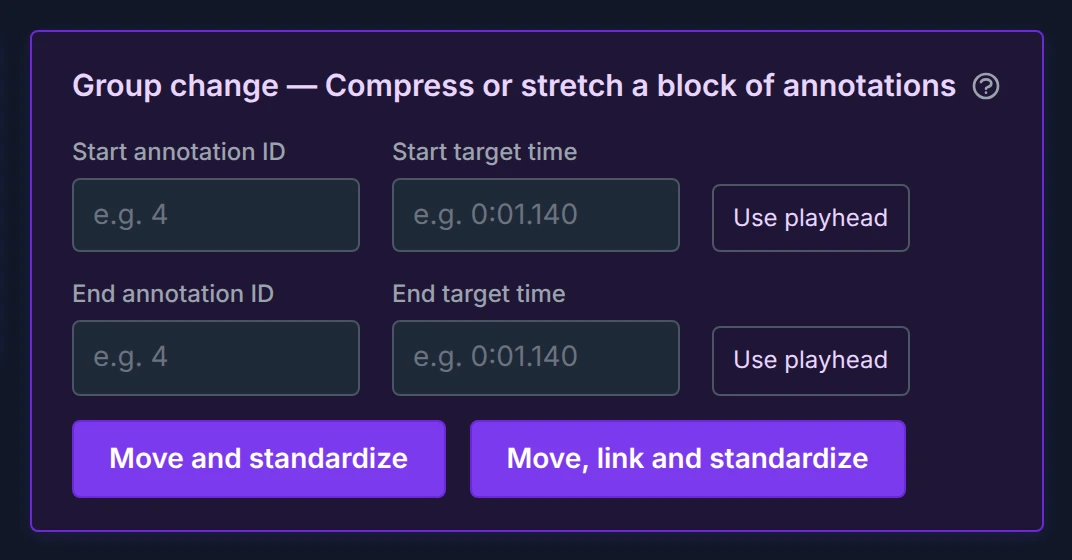Click Move, link and standardize
This screenshot has height=560, width=1072.
688,459
